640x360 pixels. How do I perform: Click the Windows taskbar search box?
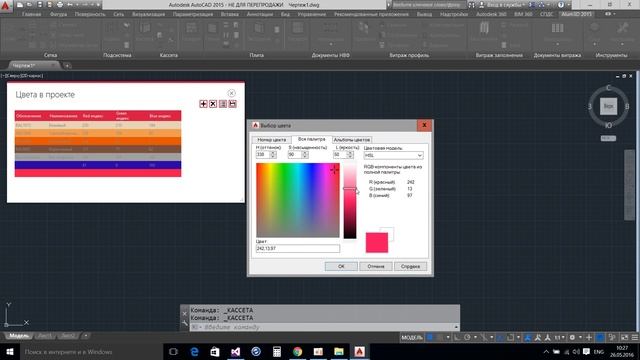tap(91, 351)
